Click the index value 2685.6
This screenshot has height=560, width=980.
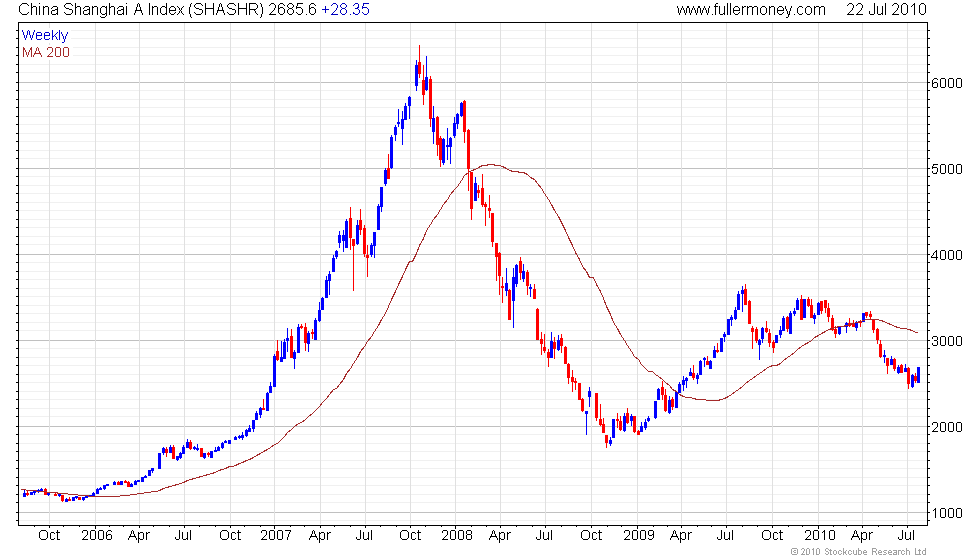(x=292, y=9)
